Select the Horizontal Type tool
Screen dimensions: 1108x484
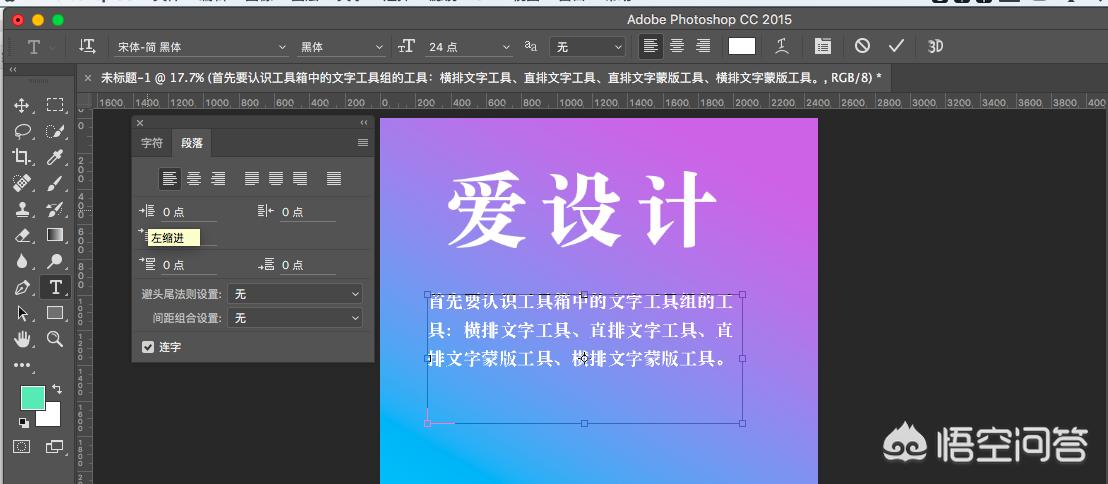point(55,287)
